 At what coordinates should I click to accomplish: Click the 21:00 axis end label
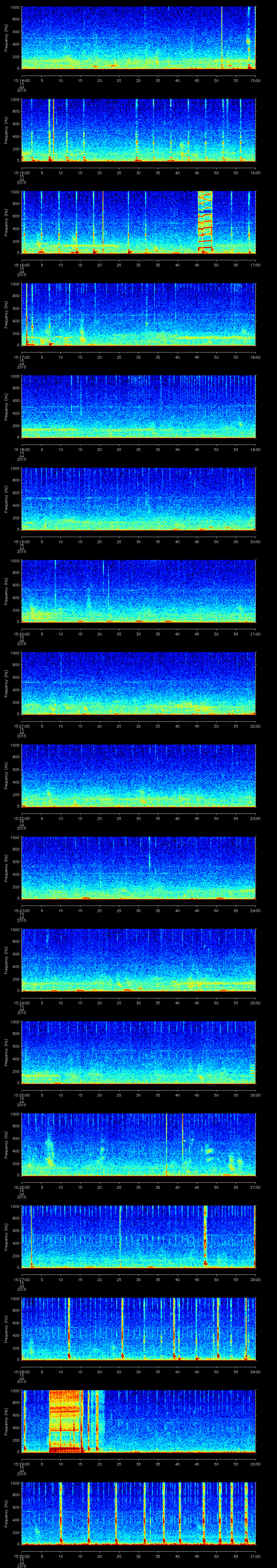[255, 634]
